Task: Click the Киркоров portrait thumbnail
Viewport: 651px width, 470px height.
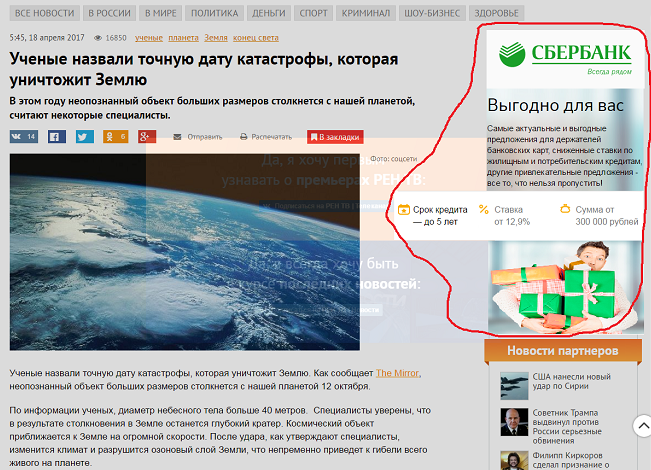Action: pos(514,460)
